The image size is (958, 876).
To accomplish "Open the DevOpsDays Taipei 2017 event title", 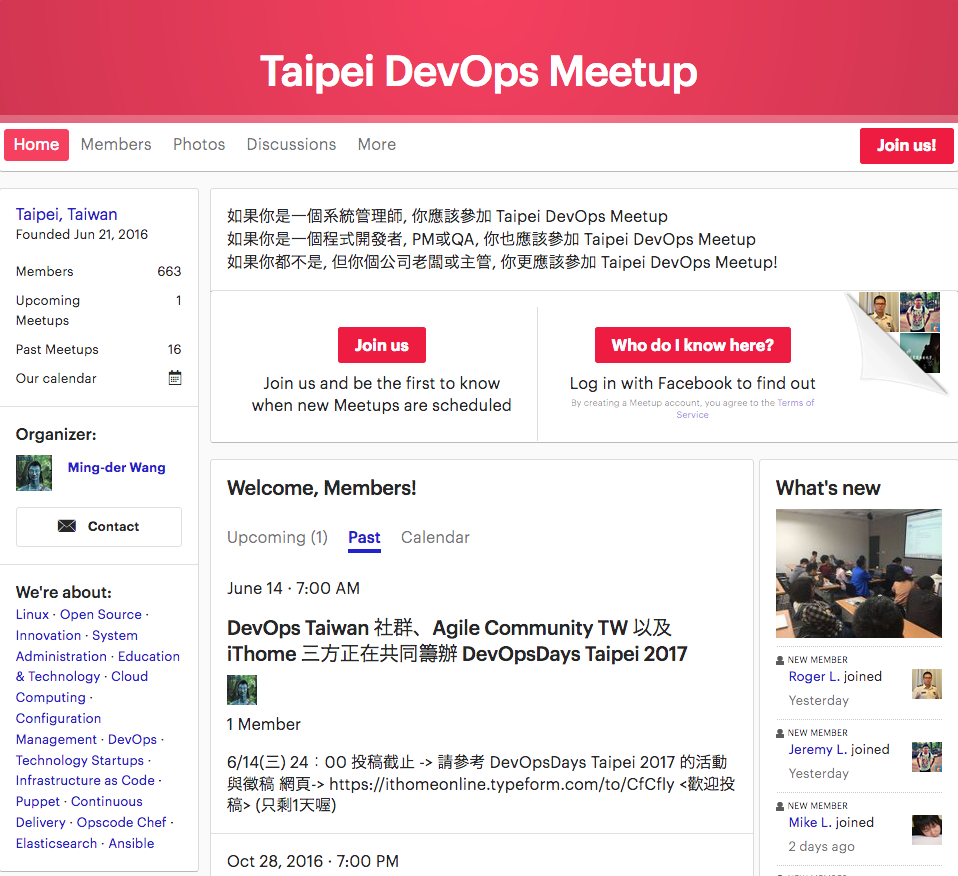I will [x=457, y=641].
